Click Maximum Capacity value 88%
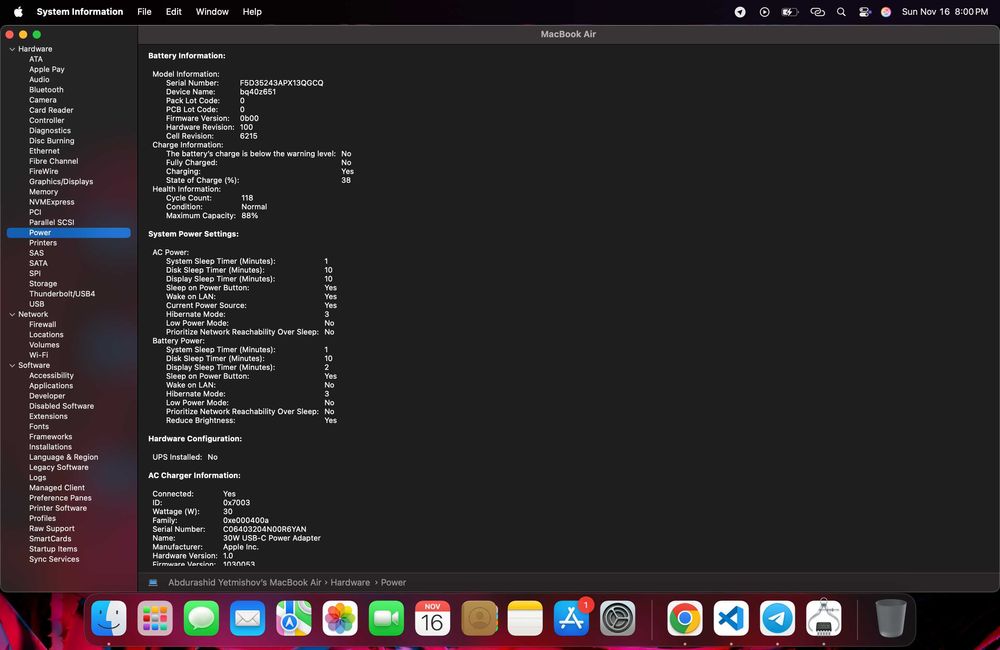The width and height of the screenshot is (1000, 650). point(249,216)
